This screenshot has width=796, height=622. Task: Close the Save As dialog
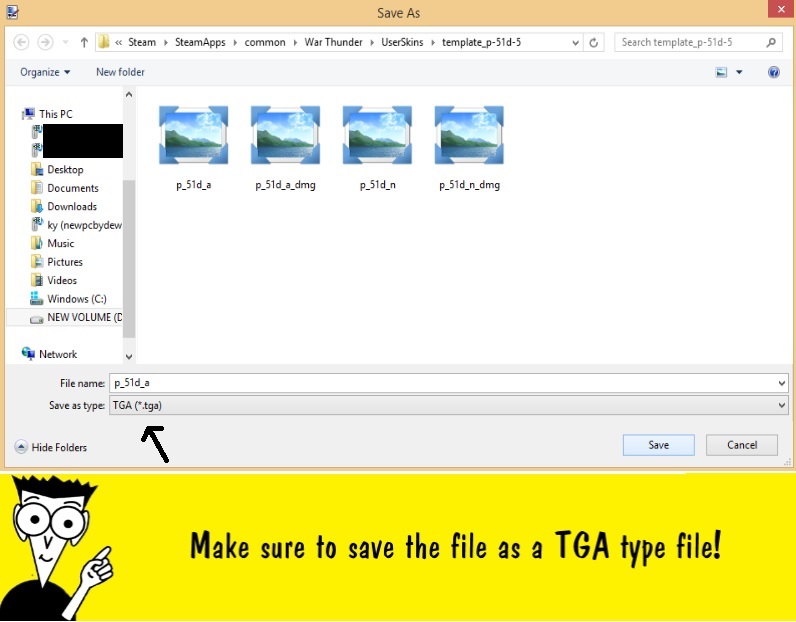coord(781,9)
